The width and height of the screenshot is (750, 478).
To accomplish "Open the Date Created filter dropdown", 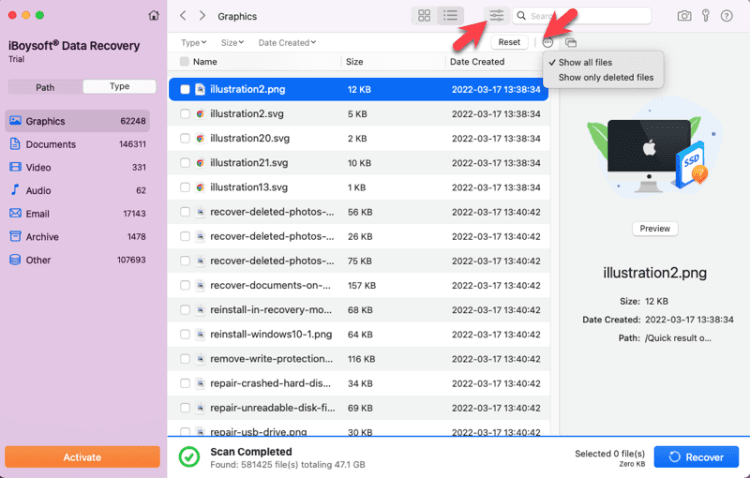I will (287, 43).
